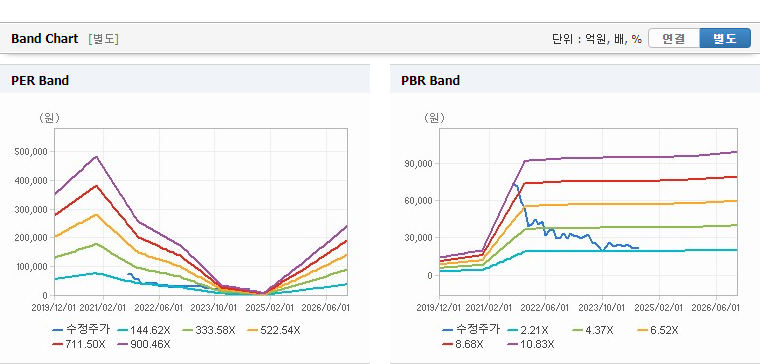Click the (원) unit label on PBR chart

tap(434, 118)
